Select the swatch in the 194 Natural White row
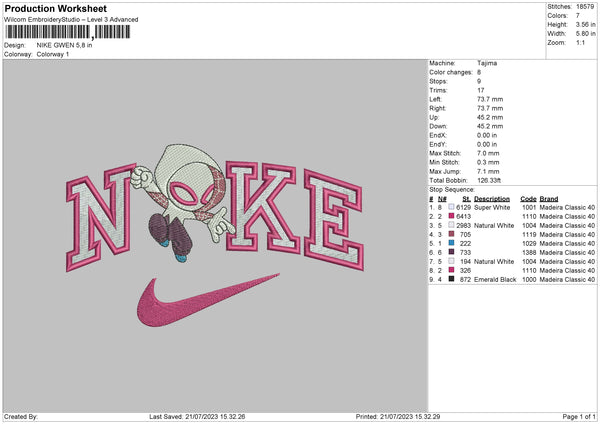This screenshot has width=600, height=424. click(x=451, y=261)
